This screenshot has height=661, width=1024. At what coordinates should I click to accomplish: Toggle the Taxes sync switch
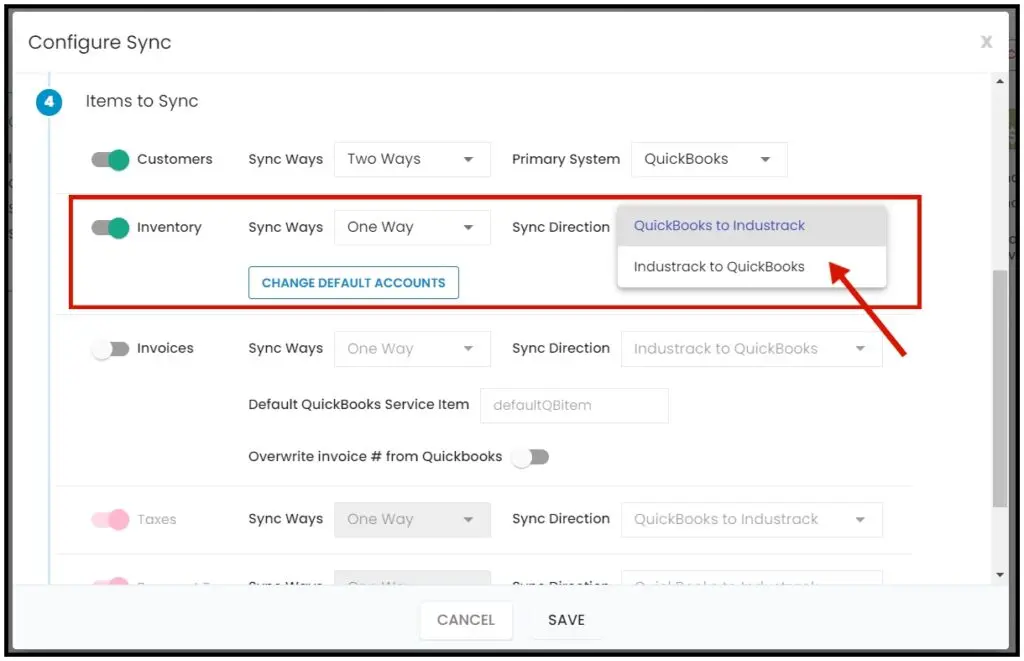pos(110,519)
